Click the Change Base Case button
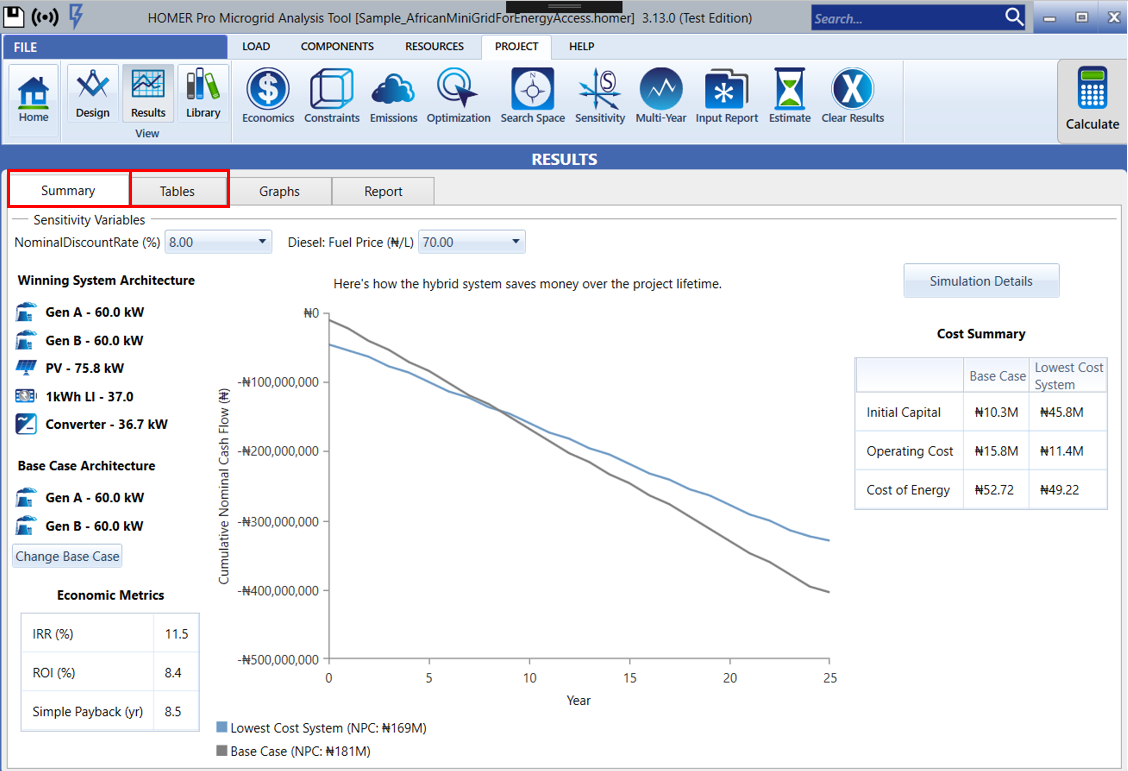 tap(68, 556)
